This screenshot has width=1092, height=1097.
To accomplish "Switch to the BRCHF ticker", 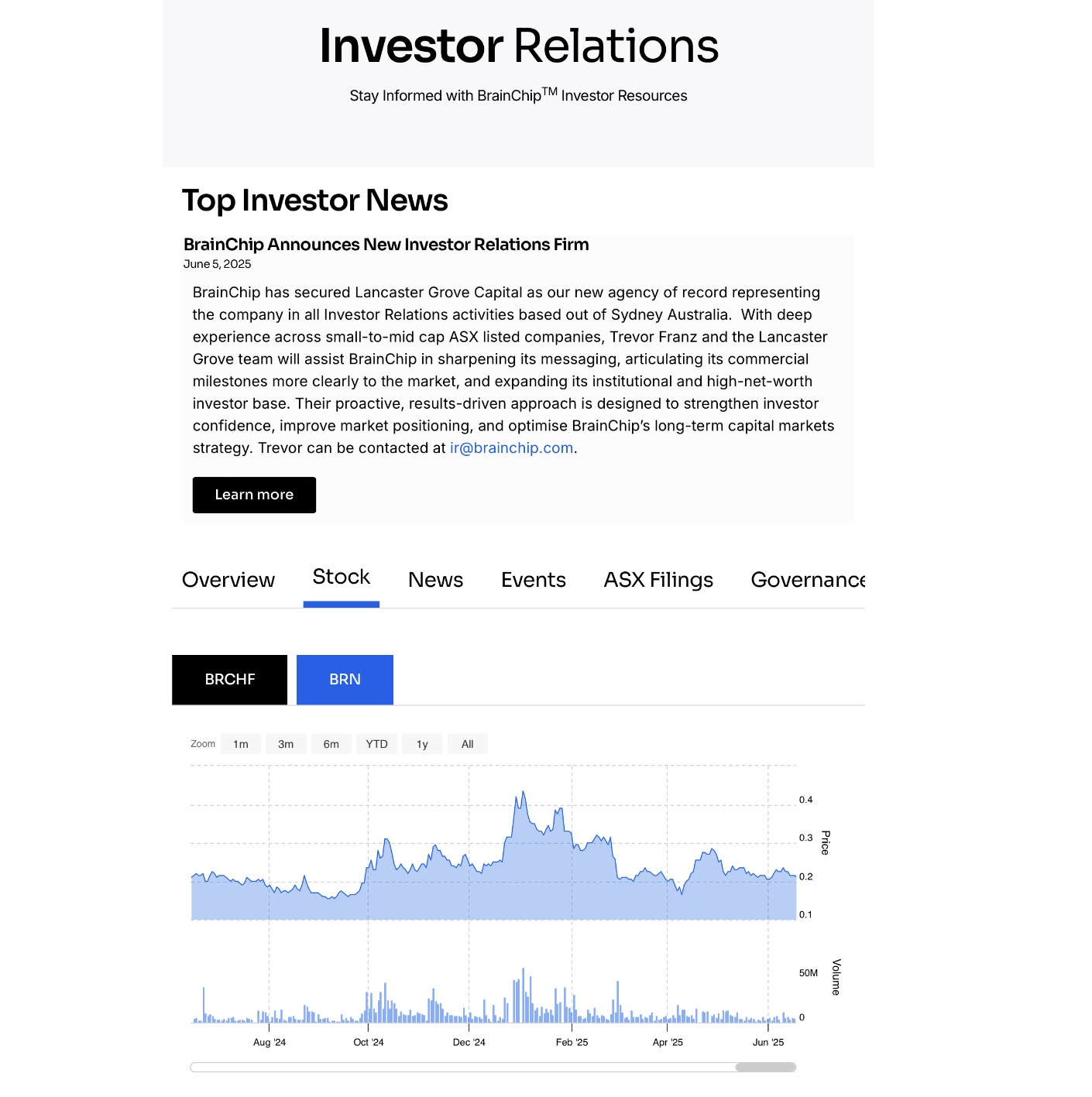I will [x=229, y=680].
